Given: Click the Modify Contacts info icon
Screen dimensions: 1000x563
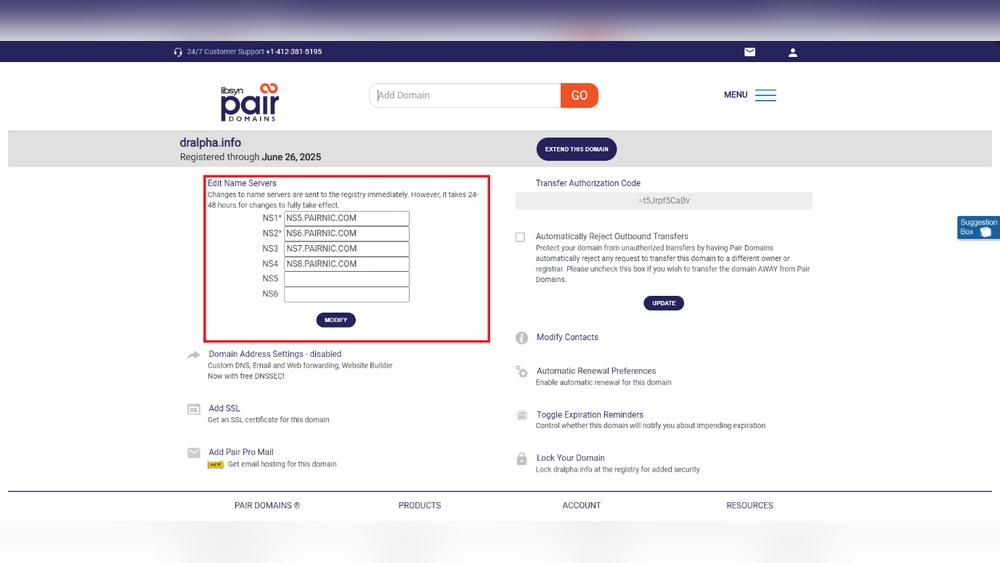Looking at the screenshot, I should coord(521,338).
